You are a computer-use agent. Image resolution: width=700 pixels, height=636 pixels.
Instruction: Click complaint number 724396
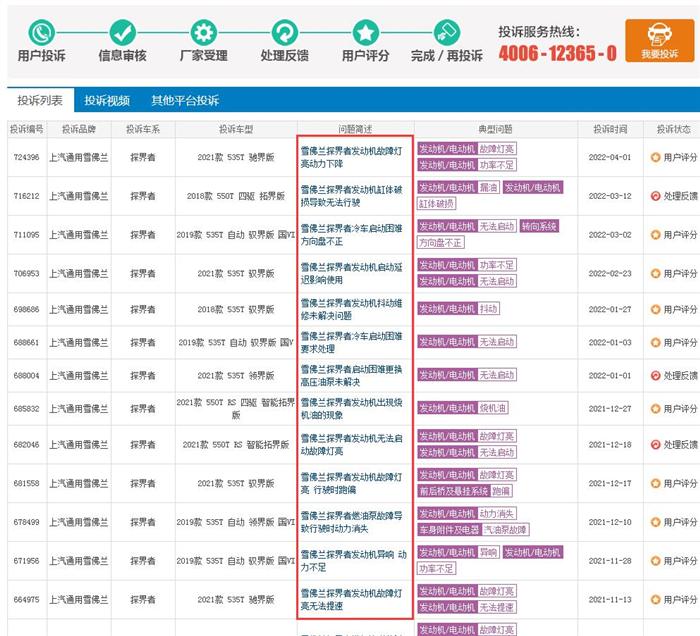26,157
